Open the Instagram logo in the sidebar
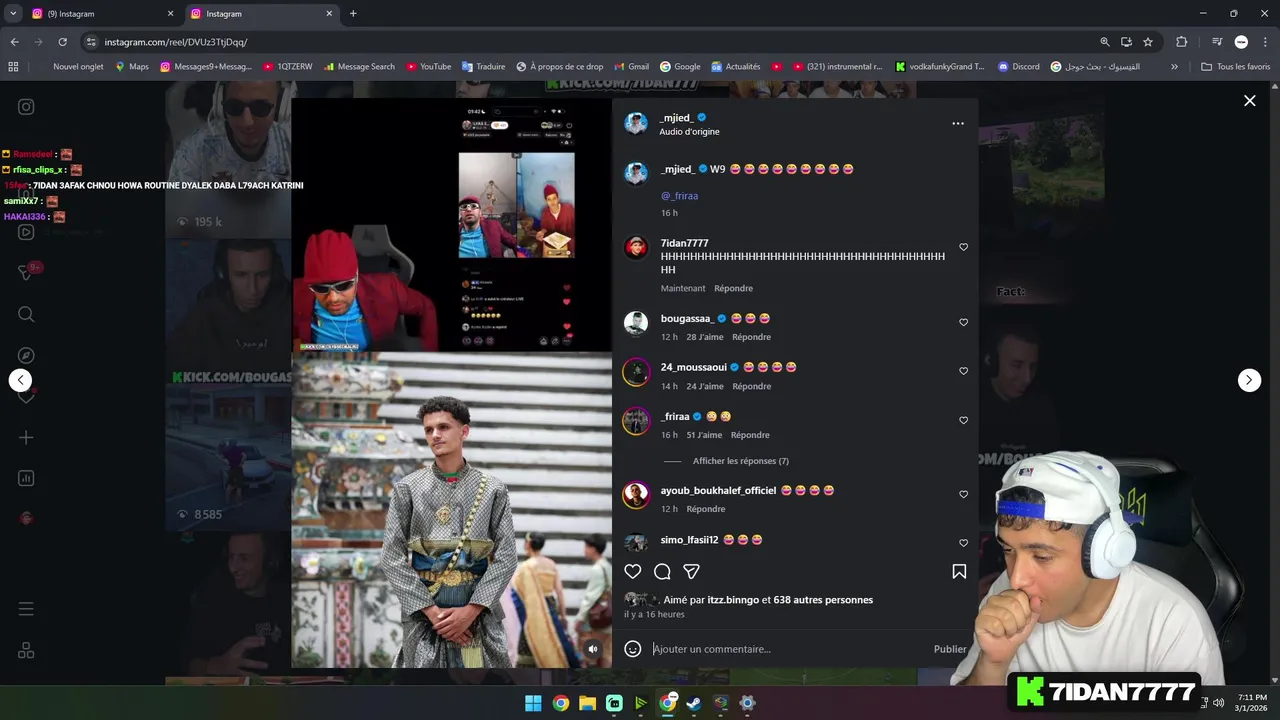The height and width of the screenshot is (720, 1280). [x=27, y=107]
